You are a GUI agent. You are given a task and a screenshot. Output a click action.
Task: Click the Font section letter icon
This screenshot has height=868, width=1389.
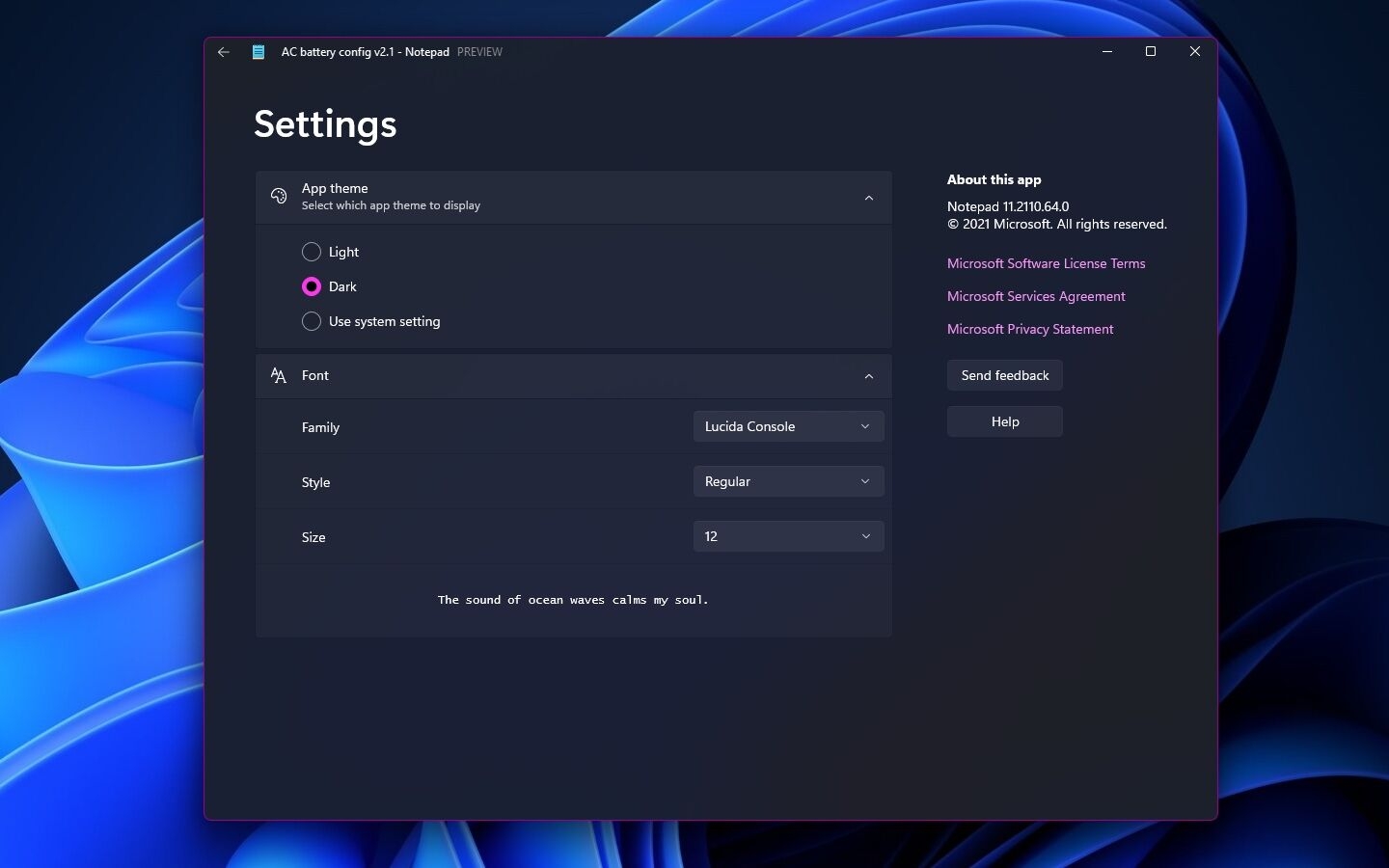click(x=279, y=375)
